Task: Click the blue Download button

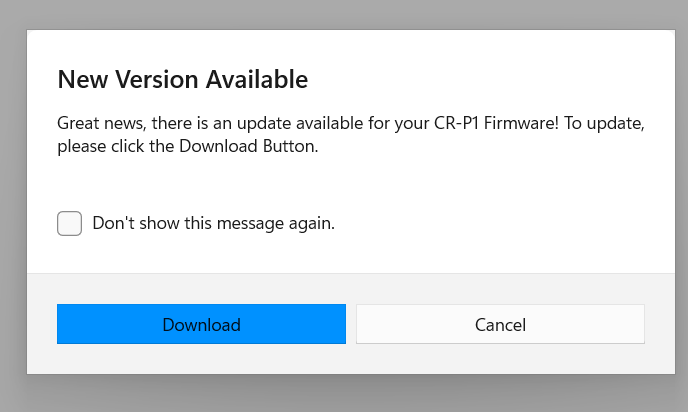Action: (x=201, y=325)
